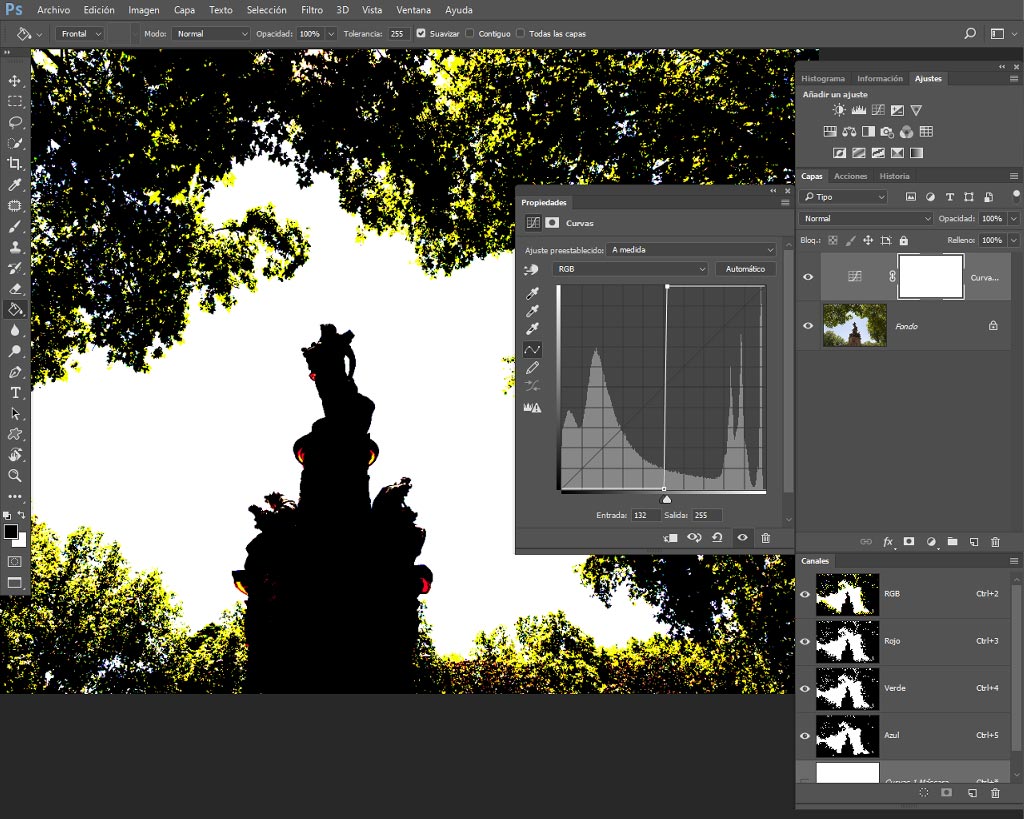Select the Horizontal Type tool
Viewport: 1024px width, 819px height.
click(x=14, y=393)
